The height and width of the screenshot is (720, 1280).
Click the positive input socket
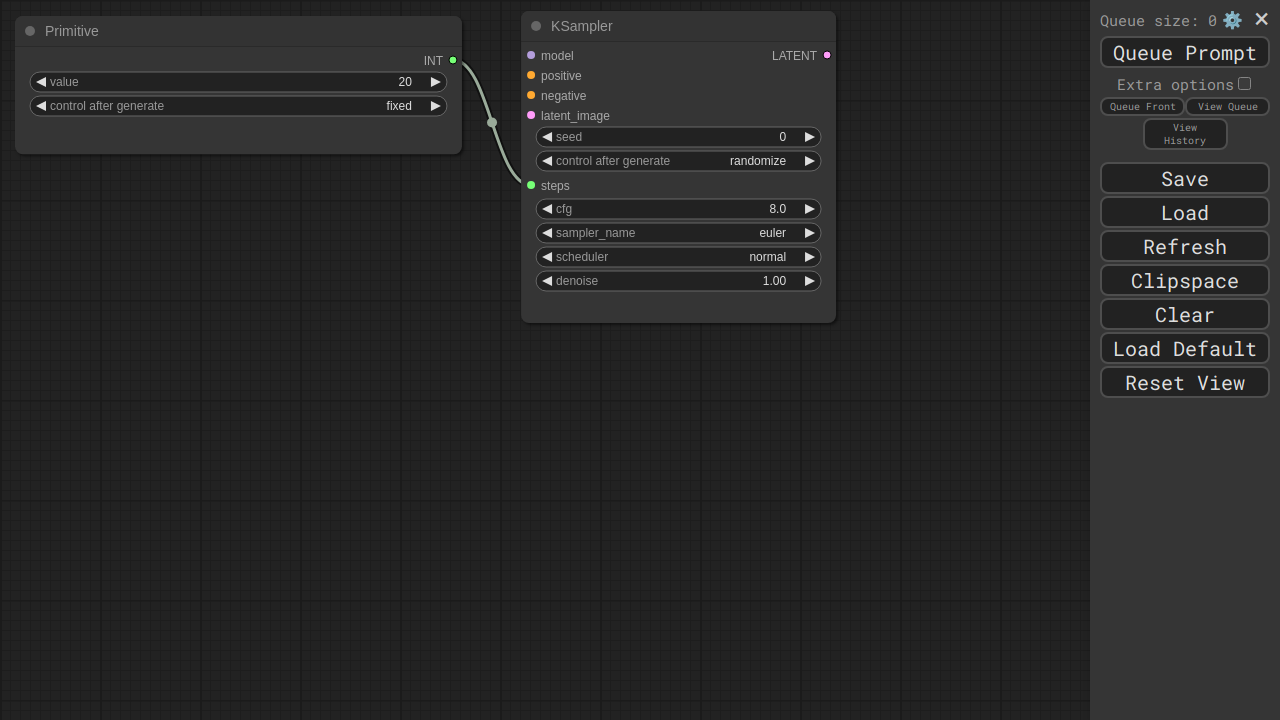pyautogui.click(x=531, y=75)
